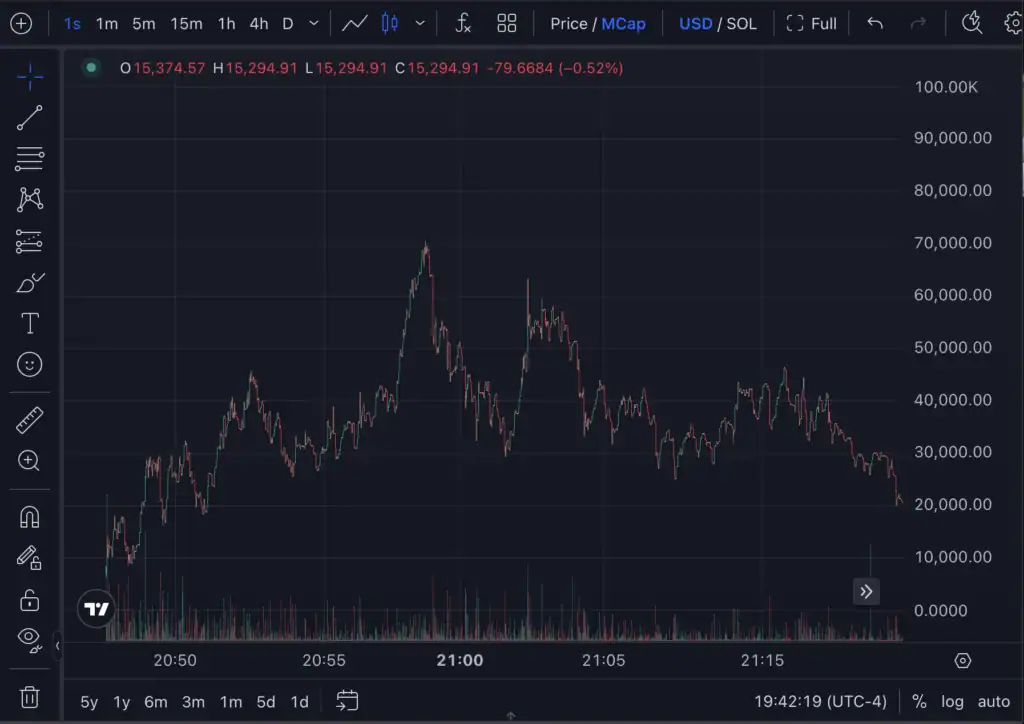Image resolution: width=1024 pixels, height=724 pixels.
Task: Choose the brush drawing tool
Action: tap(30, 283)
